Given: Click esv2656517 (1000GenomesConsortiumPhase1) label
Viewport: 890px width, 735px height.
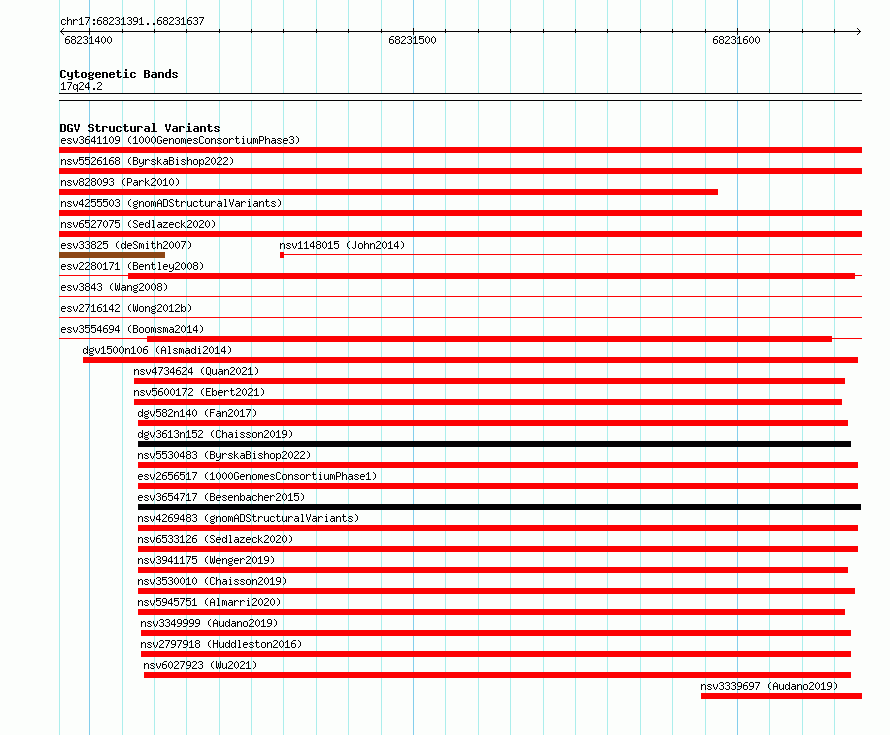Looking at the screenshot, I should click(x=257, y=476).
